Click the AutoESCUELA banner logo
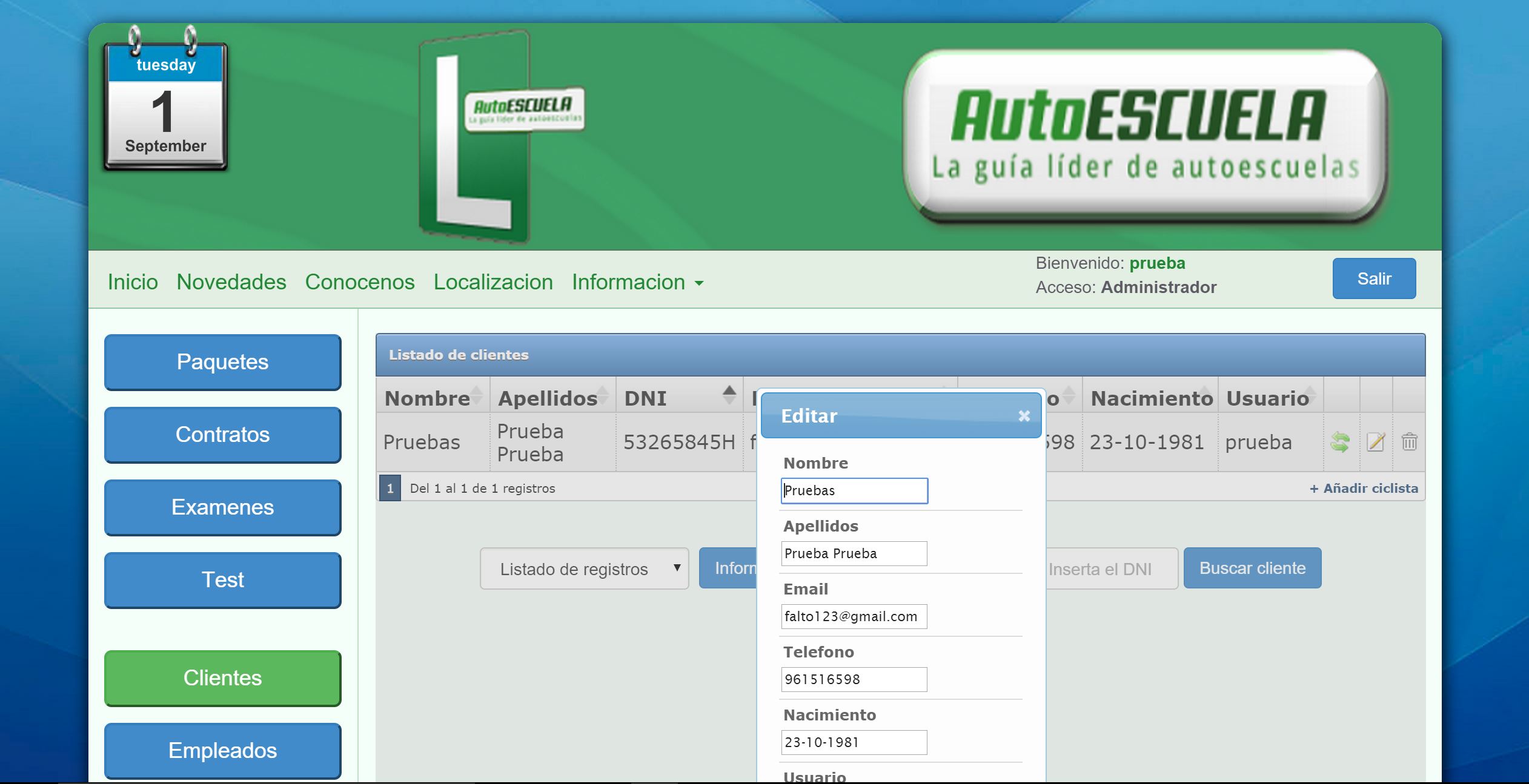The image size is (1529, 784). (1145, 136)
